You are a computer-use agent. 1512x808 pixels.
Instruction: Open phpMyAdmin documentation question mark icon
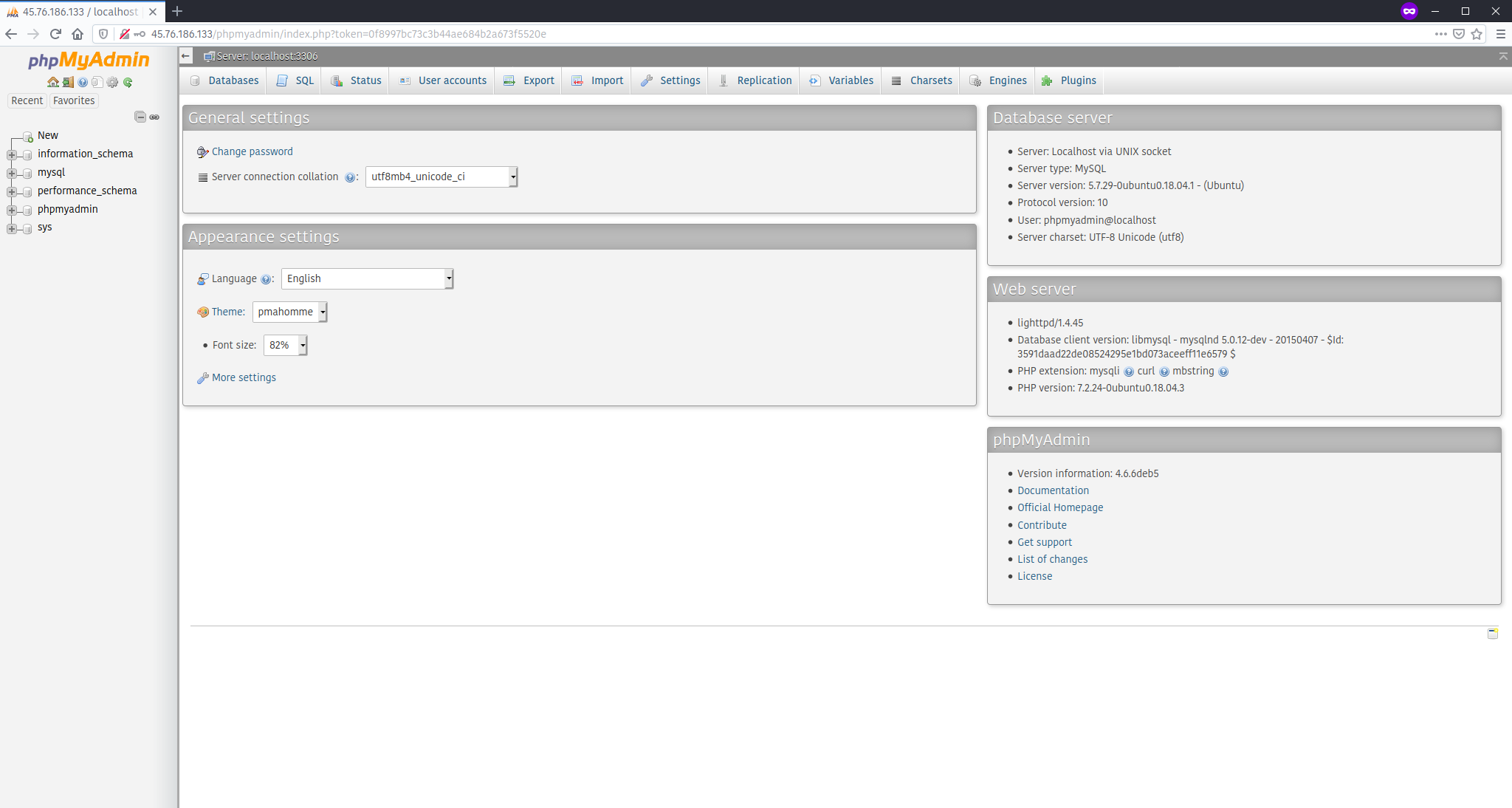pyautogui.click(x=81, y=82)
